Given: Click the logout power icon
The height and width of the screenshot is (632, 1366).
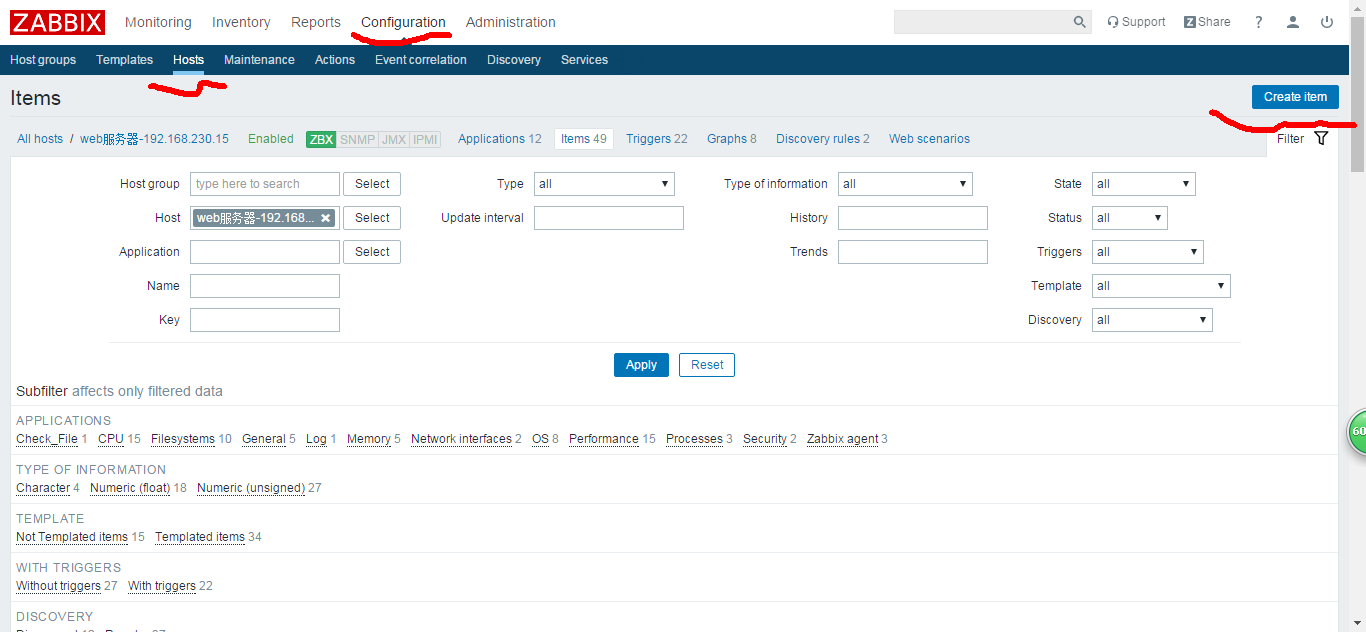Looking at the screenshot, I should point(1327,22).
